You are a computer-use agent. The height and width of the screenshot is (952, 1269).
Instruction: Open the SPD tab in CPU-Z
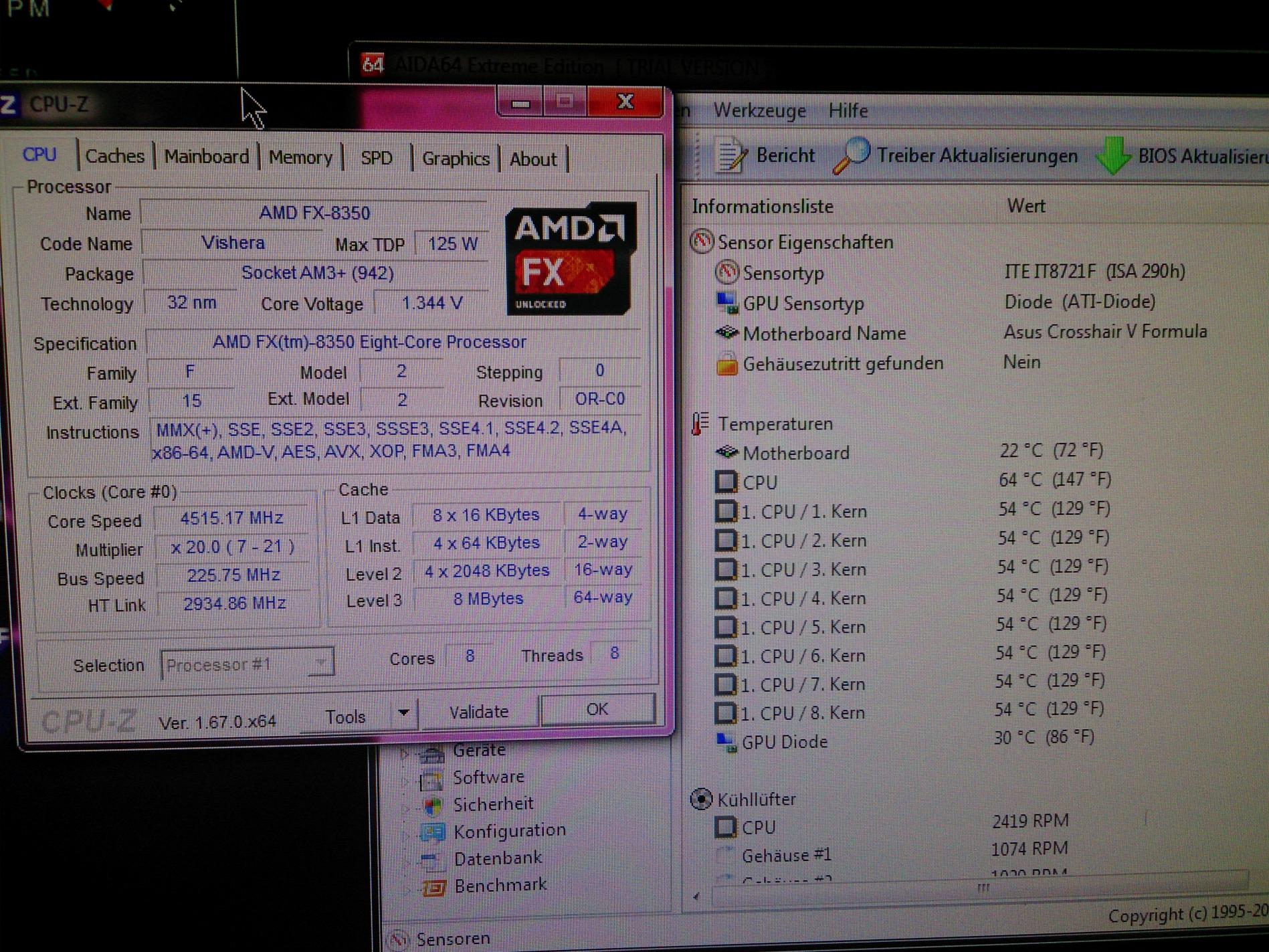point(377,158)
